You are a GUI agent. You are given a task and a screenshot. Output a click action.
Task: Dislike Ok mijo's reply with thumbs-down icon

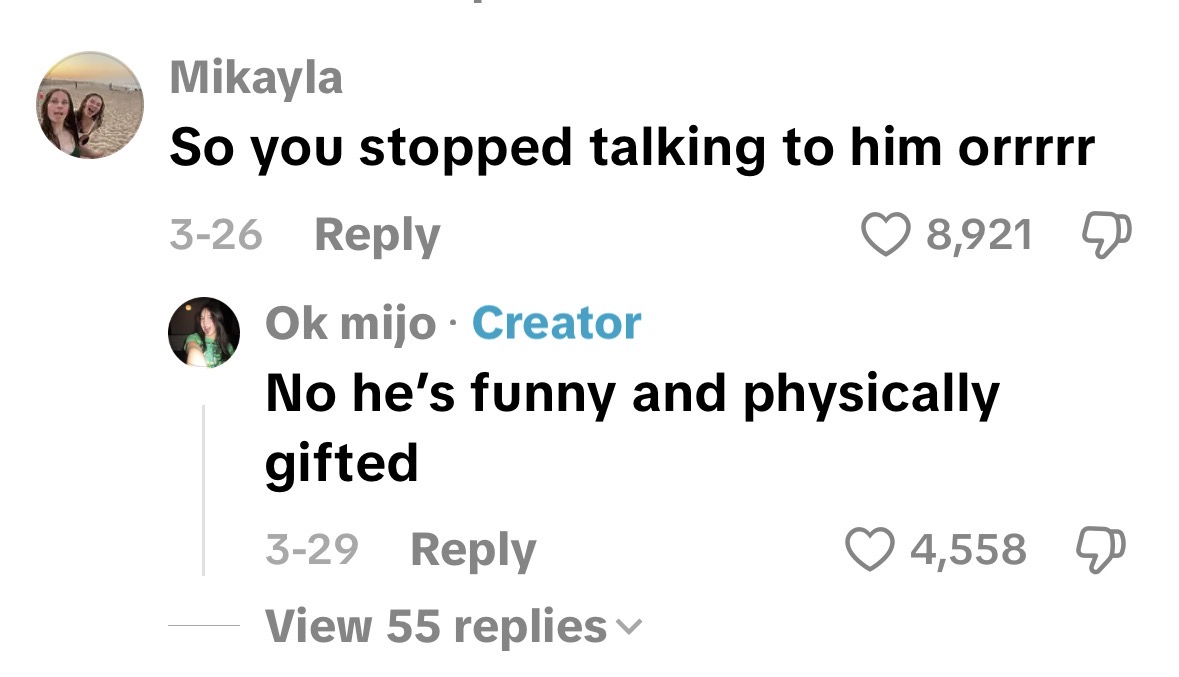(1101, 550)
